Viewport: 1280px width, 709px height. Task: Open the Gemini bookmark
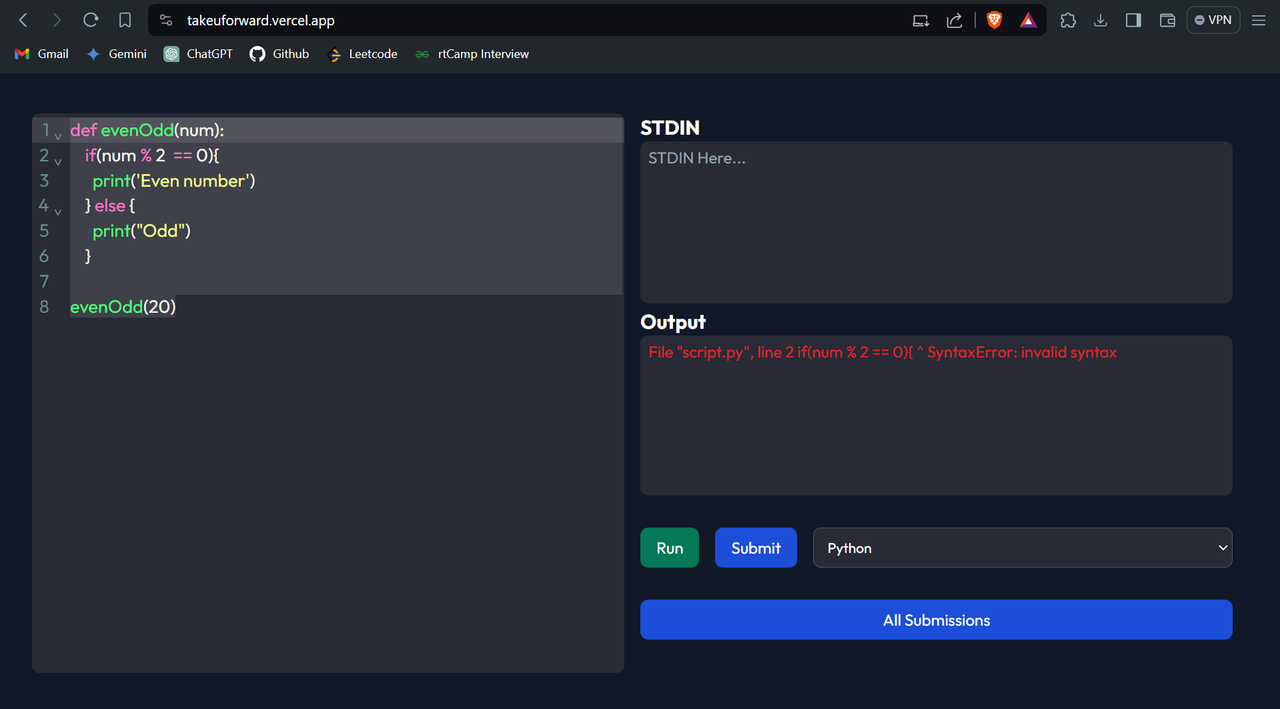[117, 54]
